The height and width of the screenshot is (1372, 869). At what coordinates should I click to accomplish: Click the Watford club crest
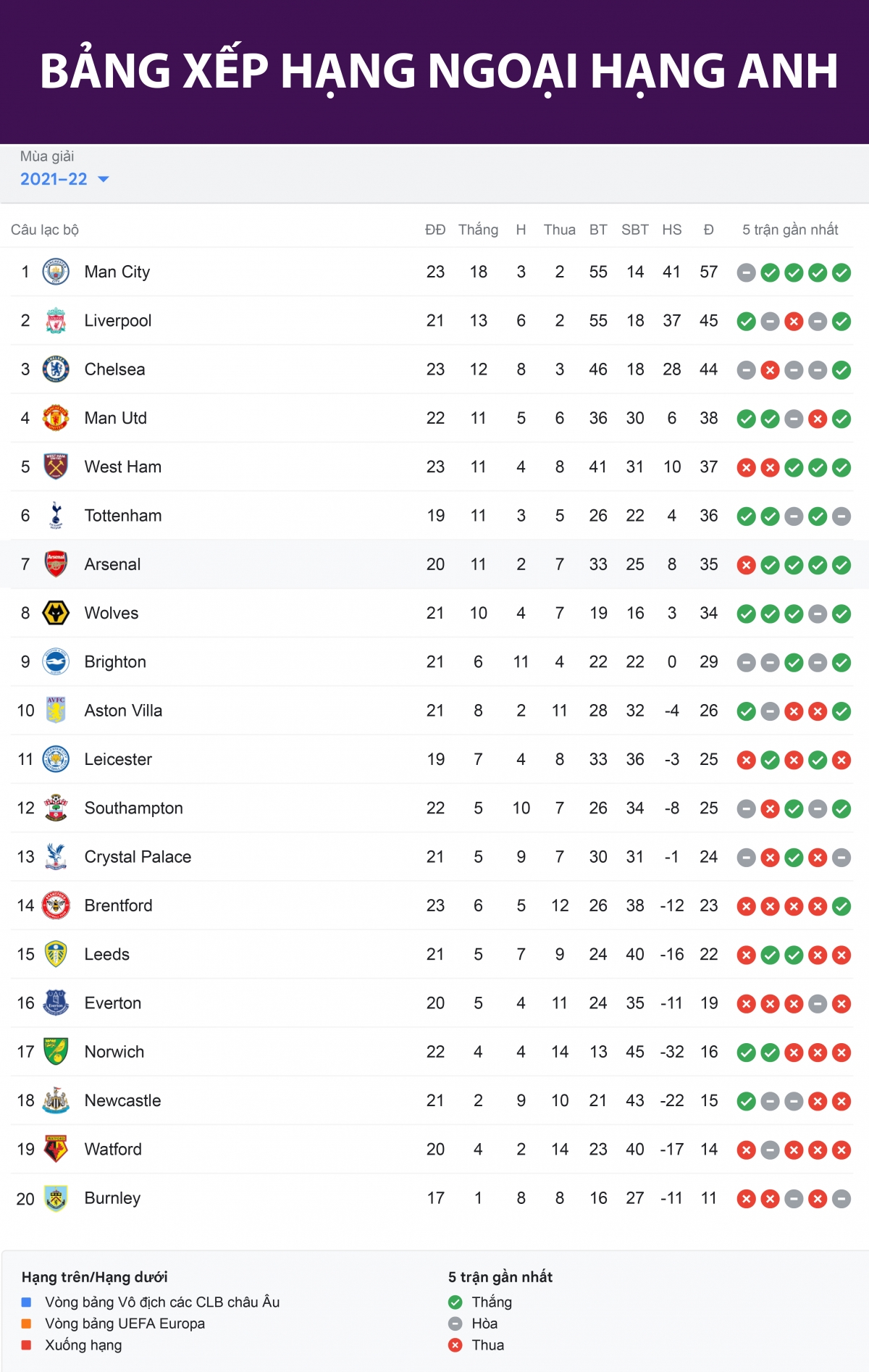56,1150
